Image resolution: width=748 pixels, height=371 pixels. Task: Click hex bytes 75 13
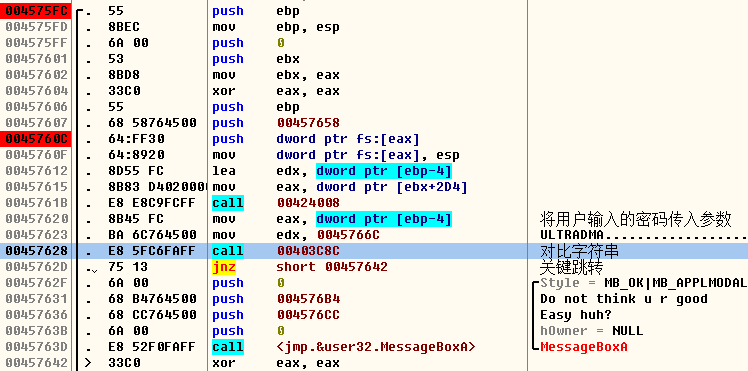[128, 267]
